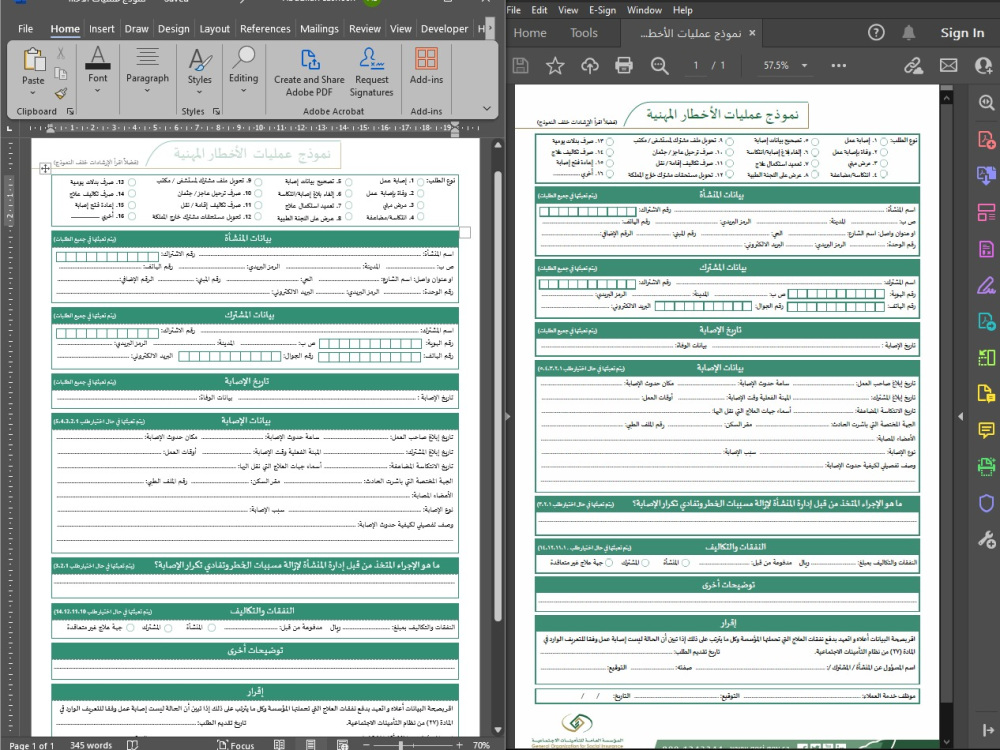This screenshot has height=750, width=1000.
Task: Open the Export PDF tool in Acrobat sidebar
Action: tap(986, 175)
